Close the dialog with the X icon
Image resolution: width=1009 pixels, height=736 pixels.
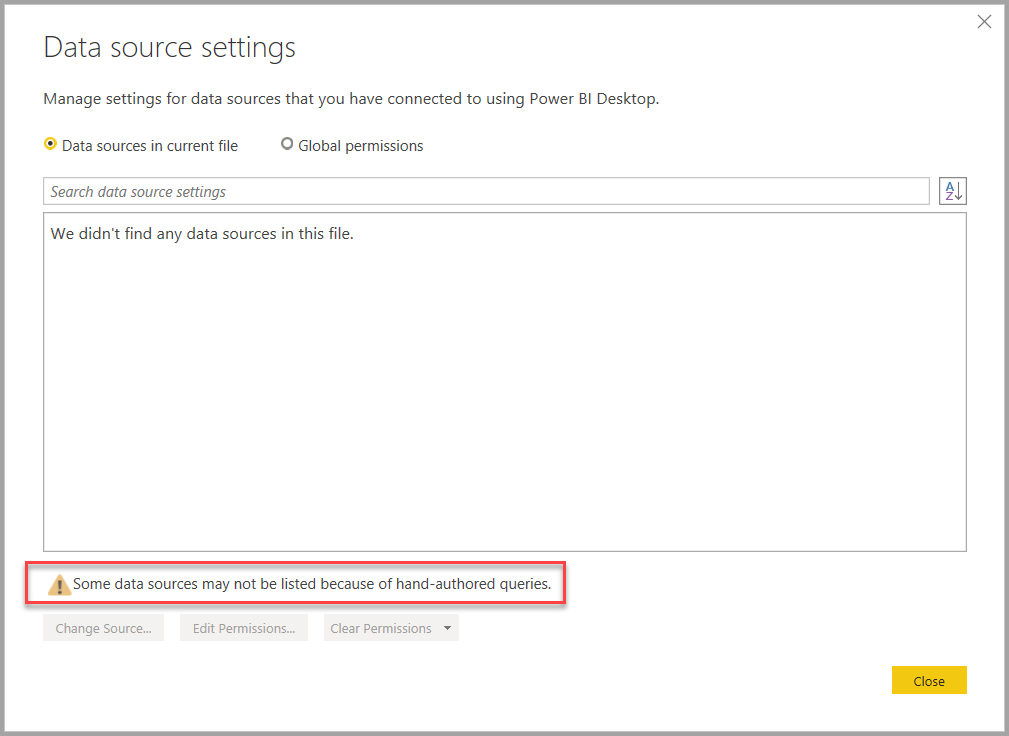coord(984,21)
